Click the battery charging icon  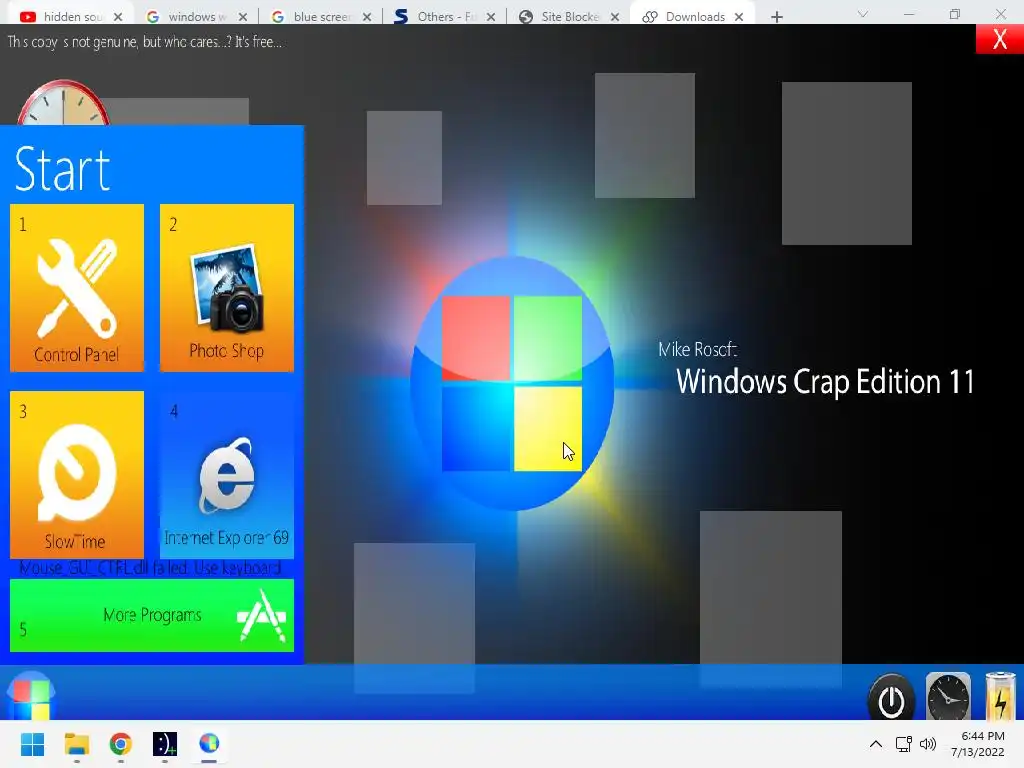coord(1000,696)
